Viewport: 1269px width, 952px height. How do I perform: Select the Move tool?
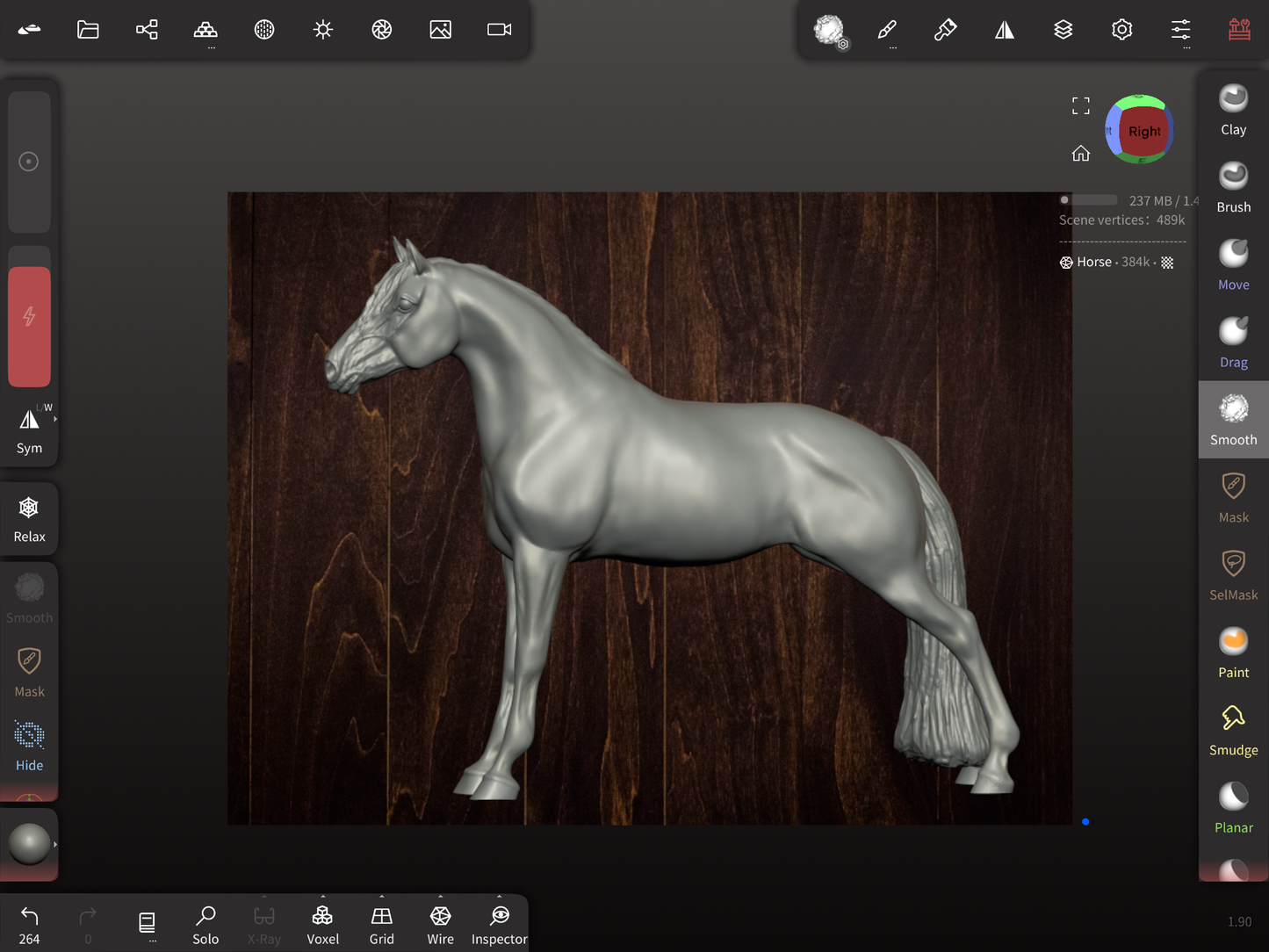[x=1233, y=264]
